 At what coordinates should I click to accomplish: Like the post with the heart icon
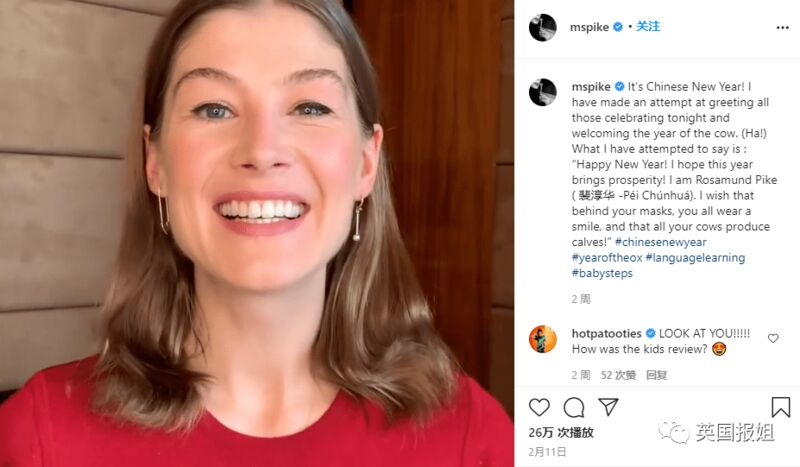point(539,407)
